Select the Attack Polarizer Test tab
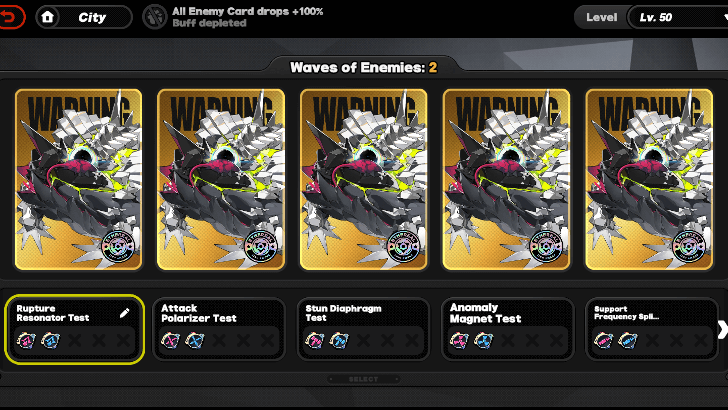728x410 pixels. click(x=219, y=329)
